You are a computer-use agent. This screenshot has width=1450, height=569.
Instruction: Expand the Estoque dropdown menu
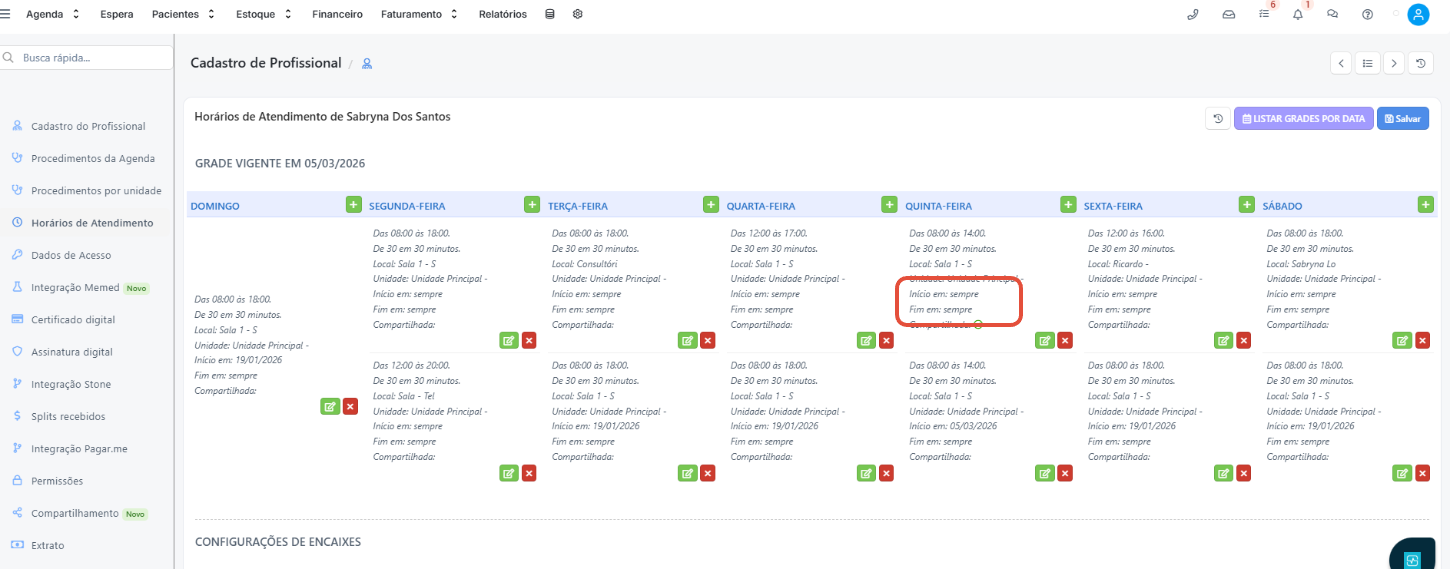[265, 15]
